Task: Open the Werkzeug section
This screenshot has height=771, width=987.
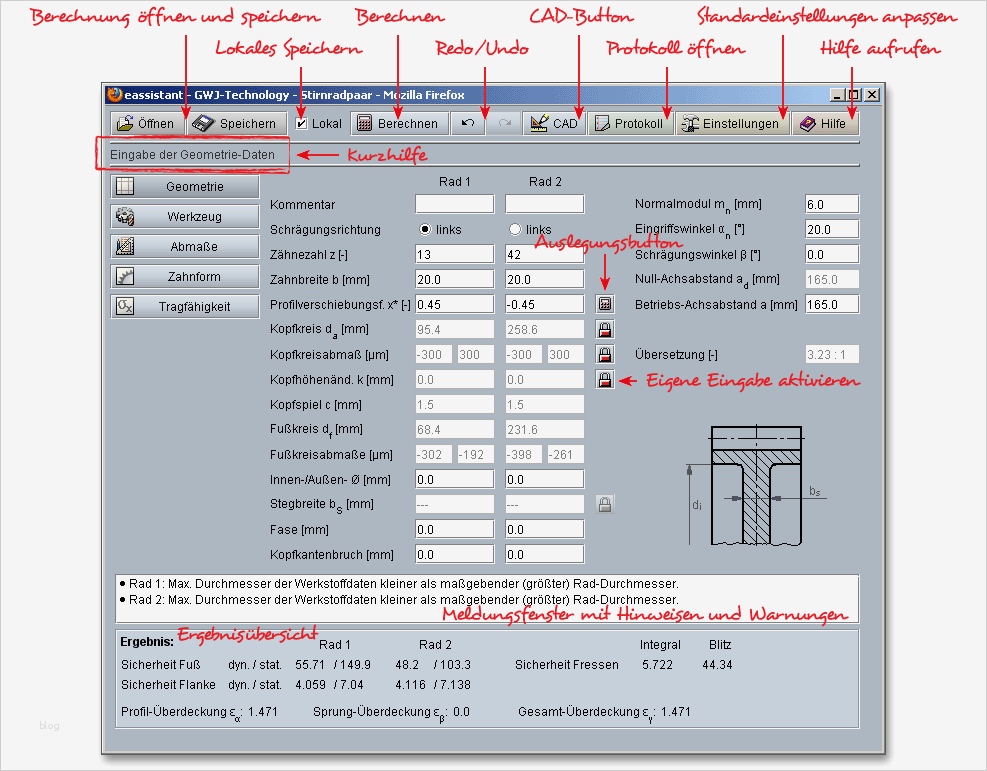Action: pyautogui.click(x=185, y=217)
